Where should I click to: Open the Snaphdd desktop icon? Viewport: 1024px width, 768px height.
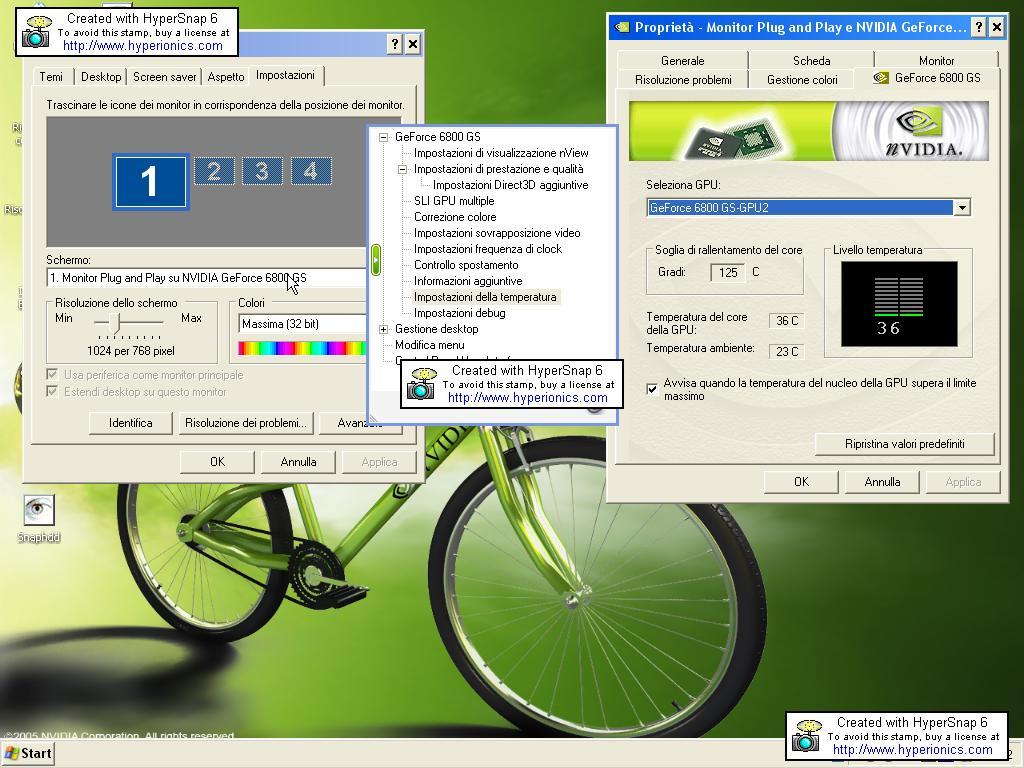point(39,519)
